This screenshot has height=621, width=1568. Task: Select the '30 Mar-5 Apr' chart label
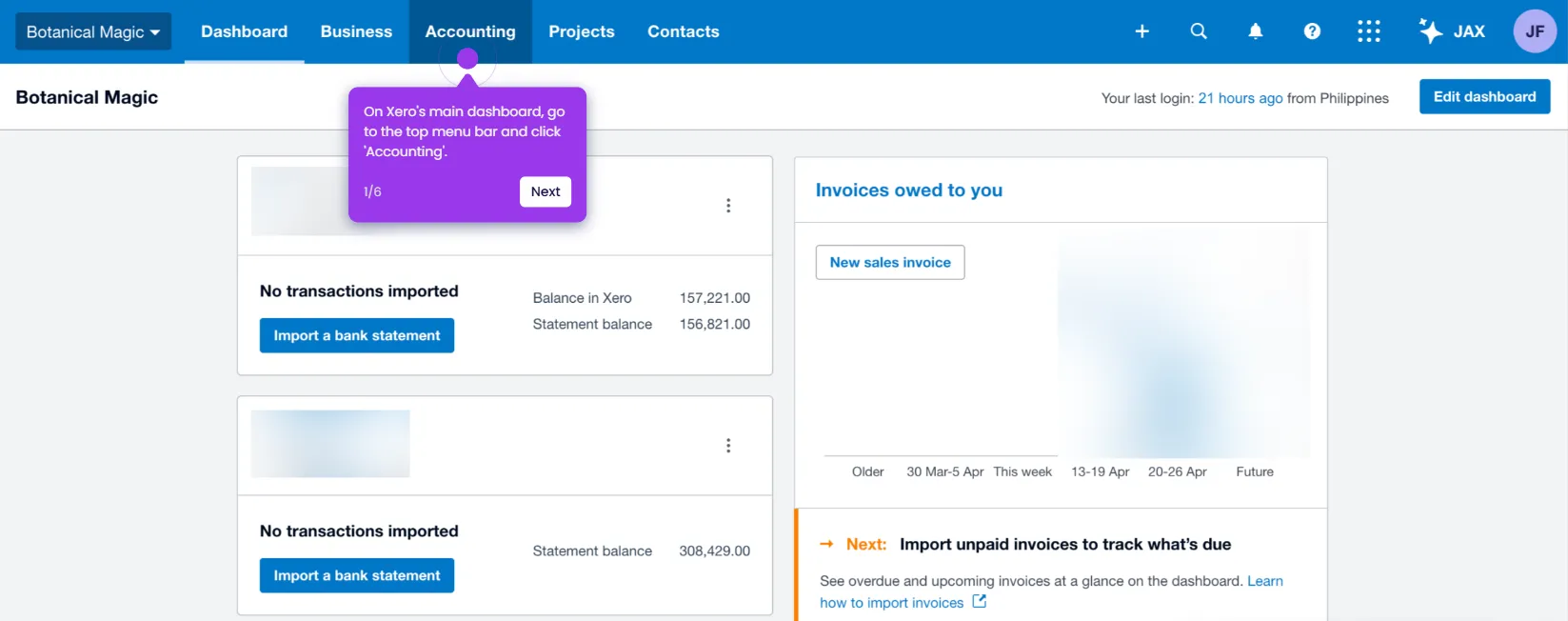coord(944,471)
